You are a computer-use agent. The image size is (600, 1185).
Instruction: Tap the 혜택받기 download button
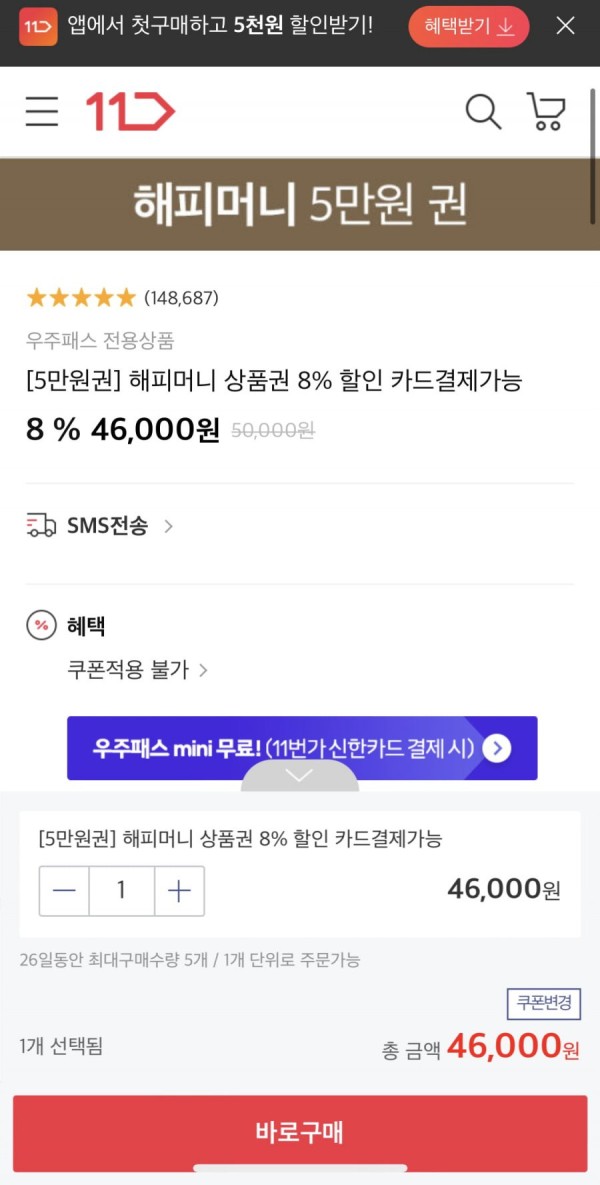tap(469, 27)
